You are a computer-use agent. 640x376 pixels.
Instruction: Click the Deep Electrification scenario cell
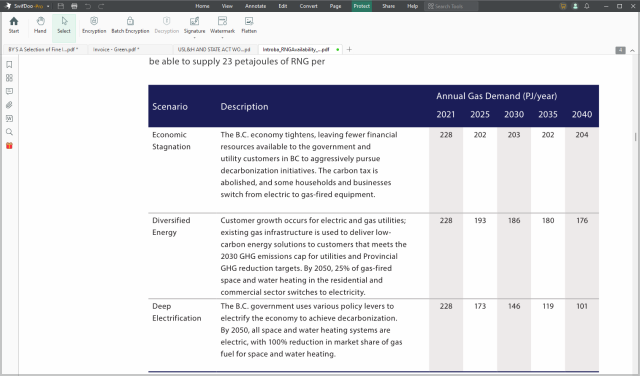[x=177, y=312]
